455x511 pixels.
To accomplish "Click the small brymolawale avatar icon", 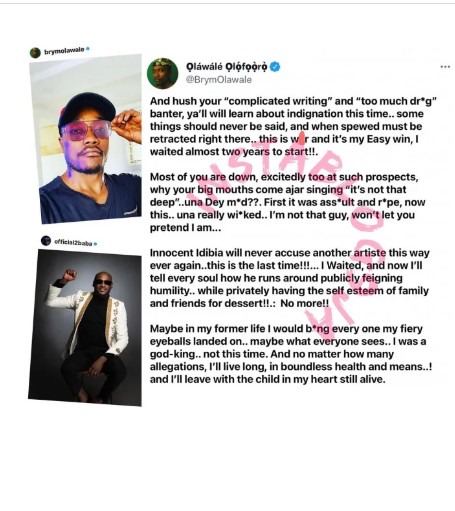I will coord(35,53).
